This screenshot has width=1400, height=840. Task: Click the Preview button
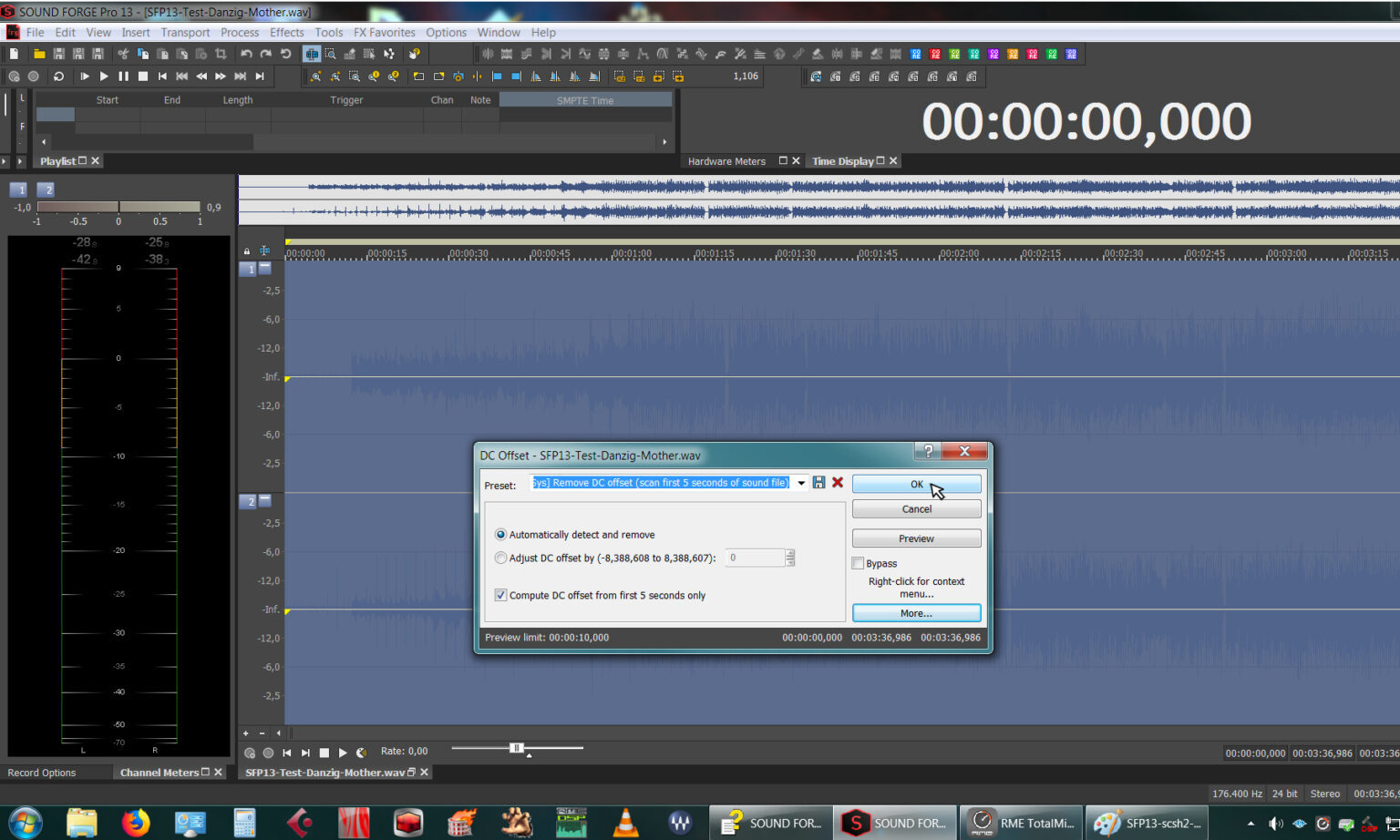(917, 538)
